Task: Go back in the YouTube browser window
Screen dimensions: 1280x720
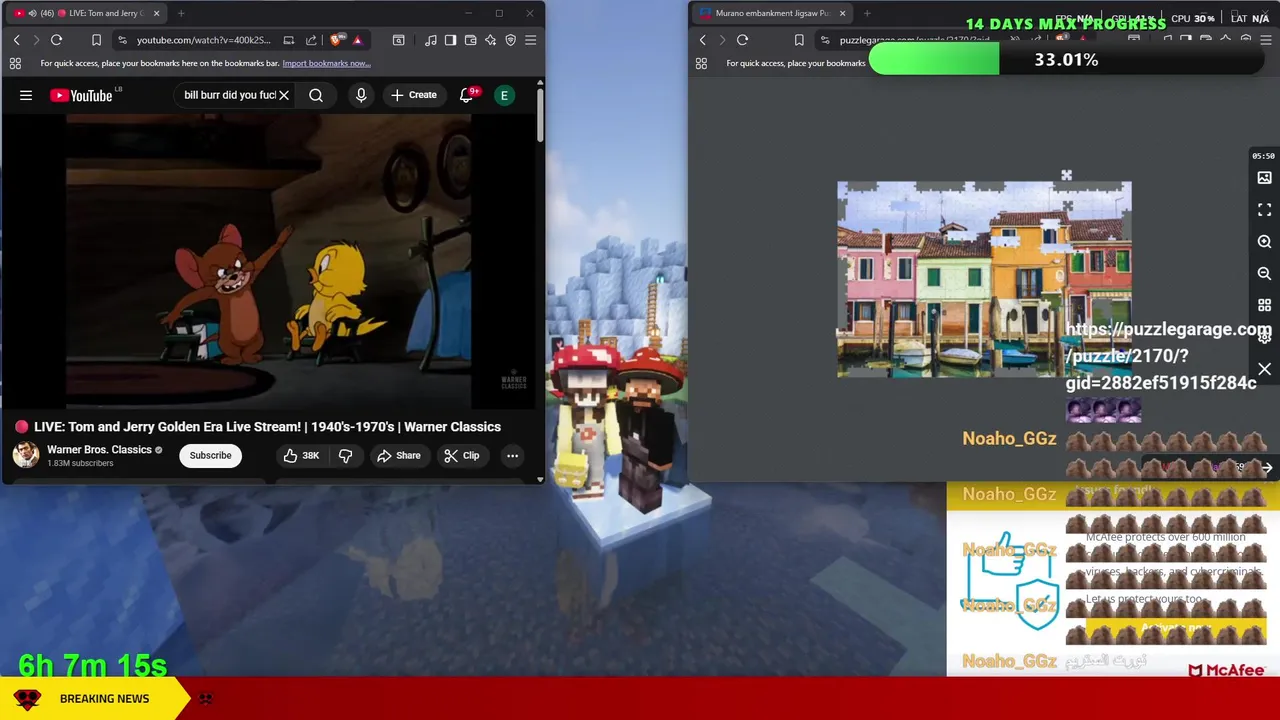Action: pos(16,40)
